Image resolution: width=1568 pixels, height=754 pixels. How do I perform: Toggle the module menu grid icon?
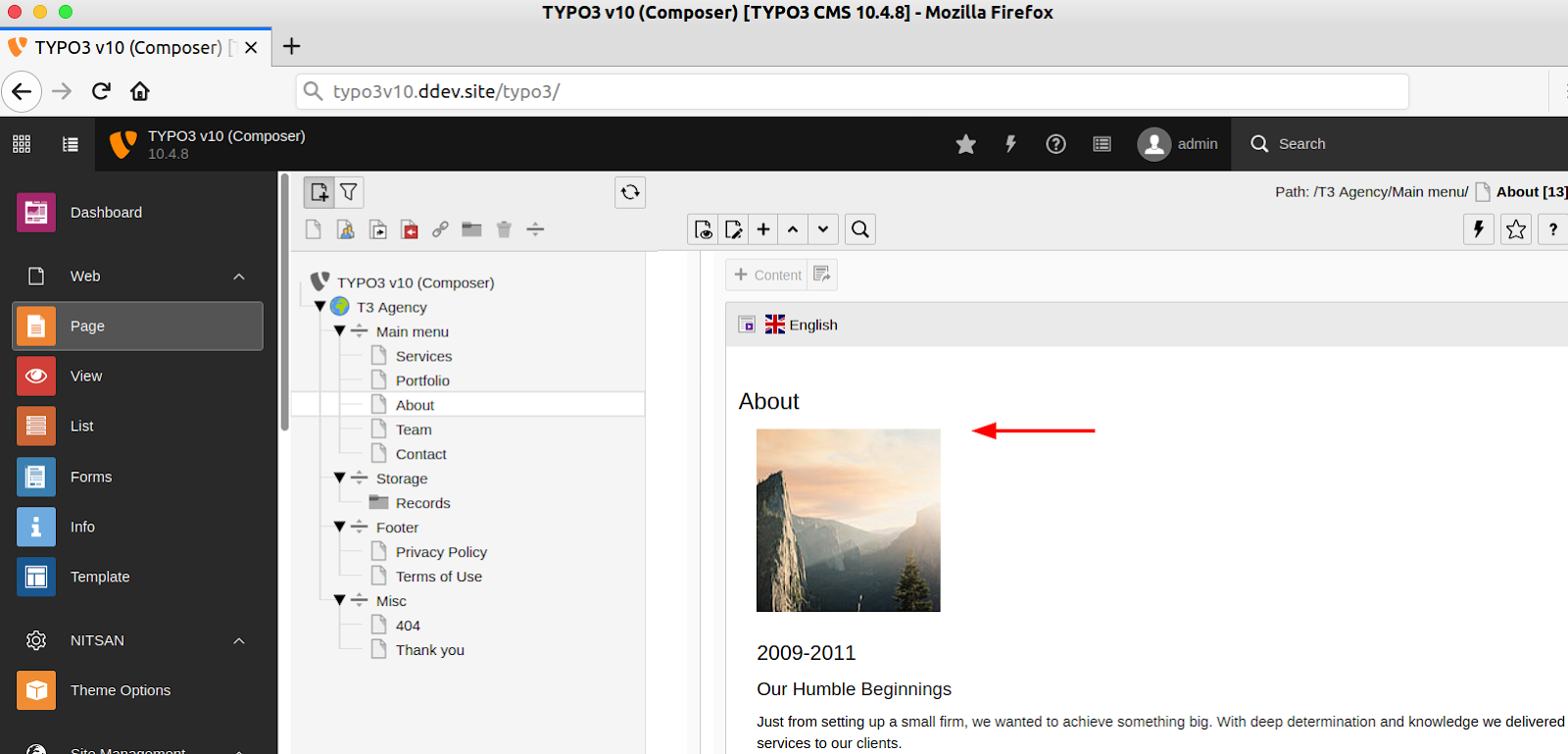point(22,144)
